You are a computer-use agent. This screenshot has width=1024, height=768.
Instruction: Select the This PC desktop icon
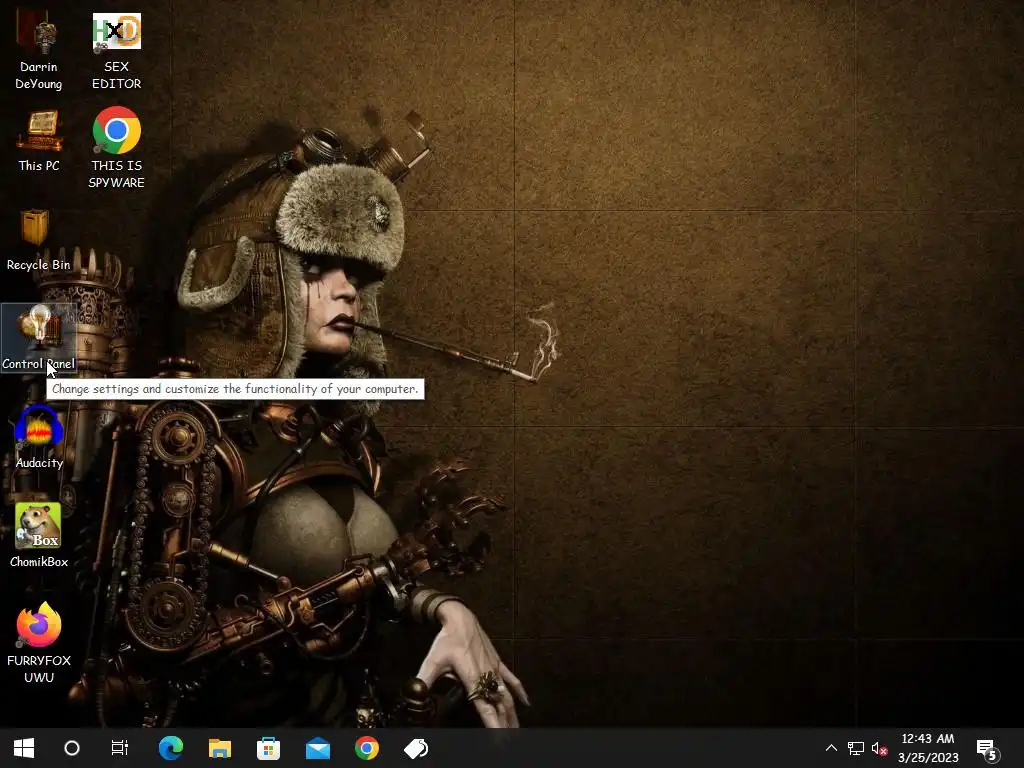pos(39,140)
